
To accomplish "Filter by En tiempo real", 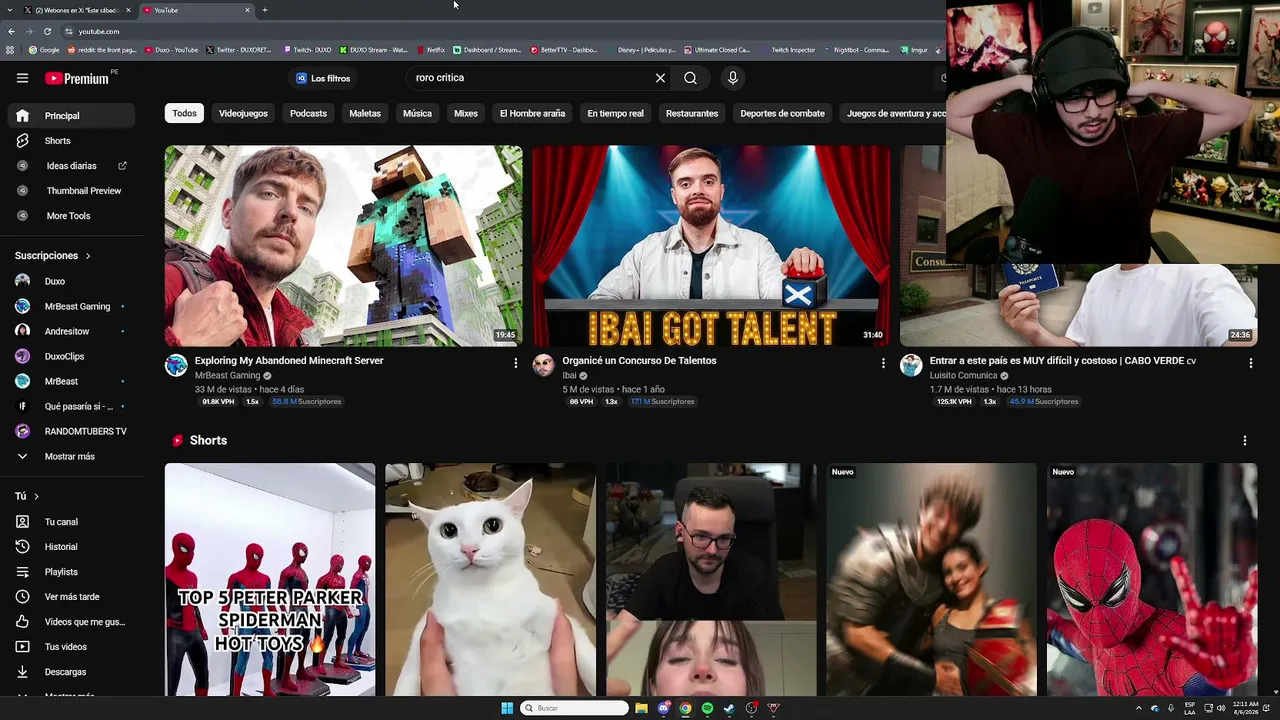I will tap(615, 113).
